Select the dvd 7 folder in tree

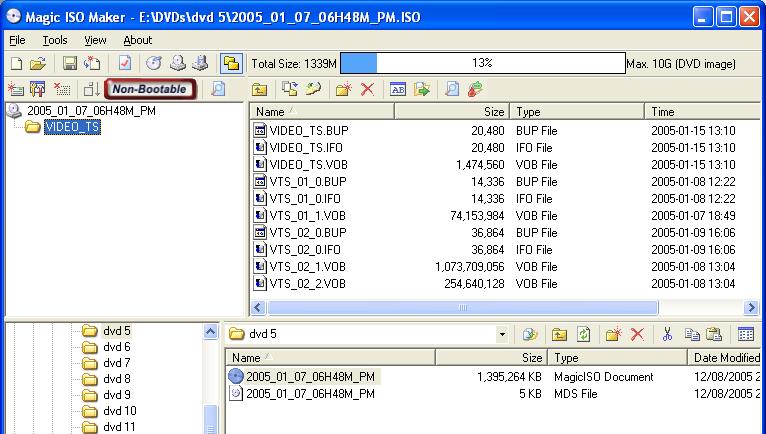(117, 363)
